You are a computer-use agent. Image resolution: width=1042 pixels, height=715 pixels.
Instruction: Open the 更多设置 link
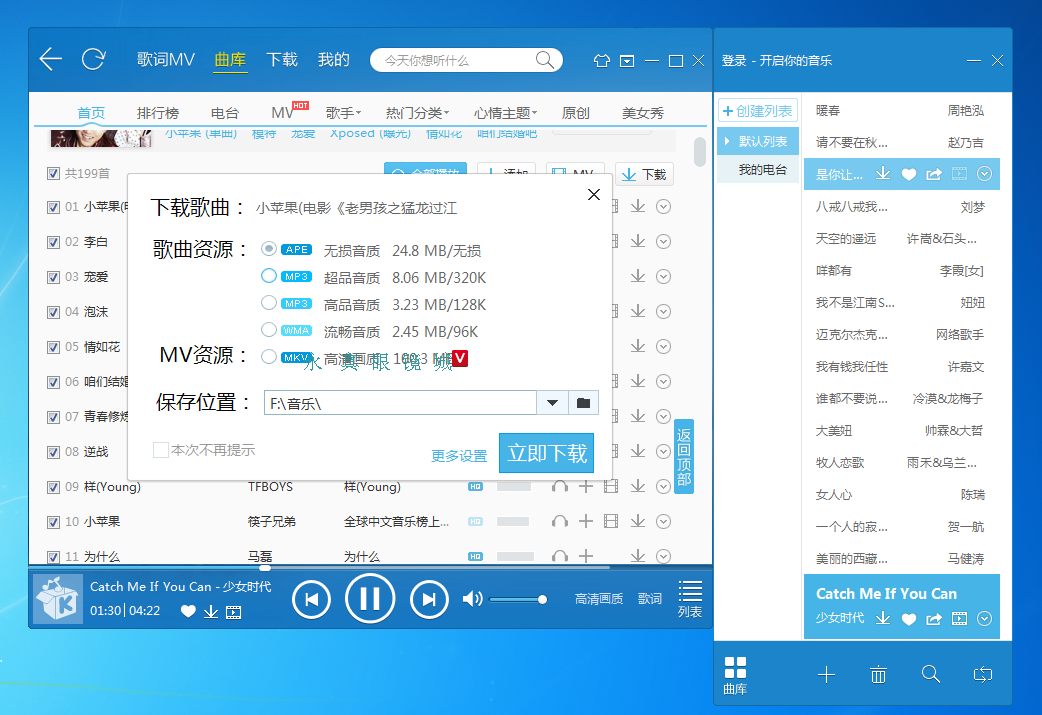coord(459,456)
